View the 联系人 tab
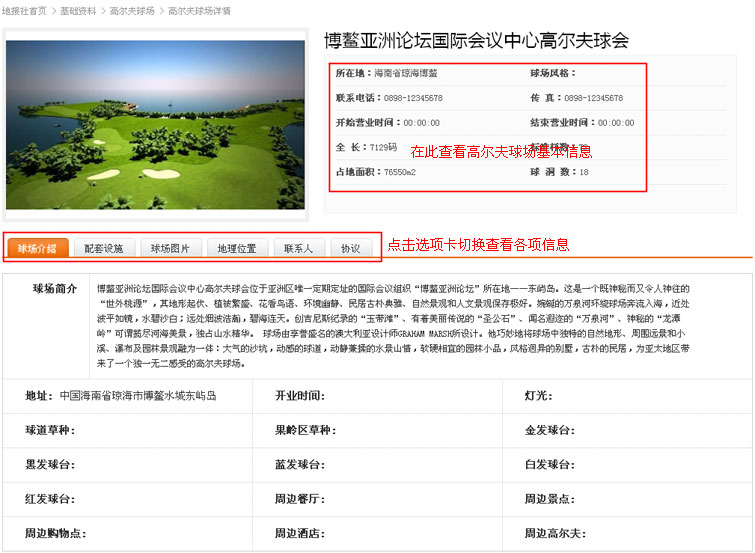Screen dimensions: 755x553 coord(298,248)
